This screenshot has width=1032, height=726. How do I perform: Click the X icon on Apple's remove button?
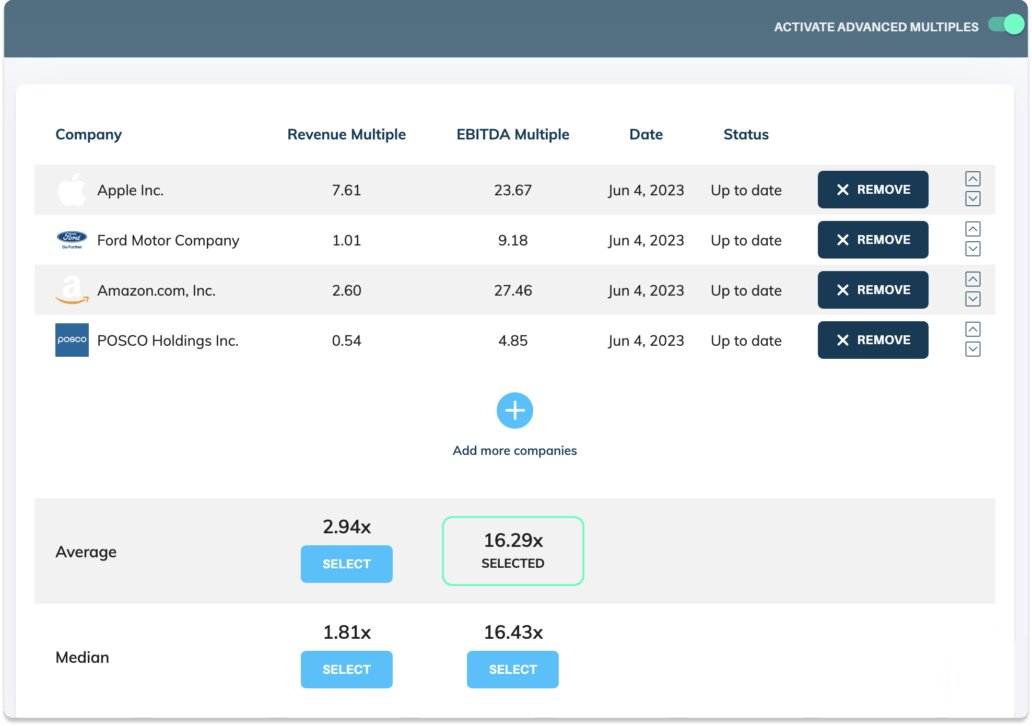pyautogui.click(x=843, y=189)
